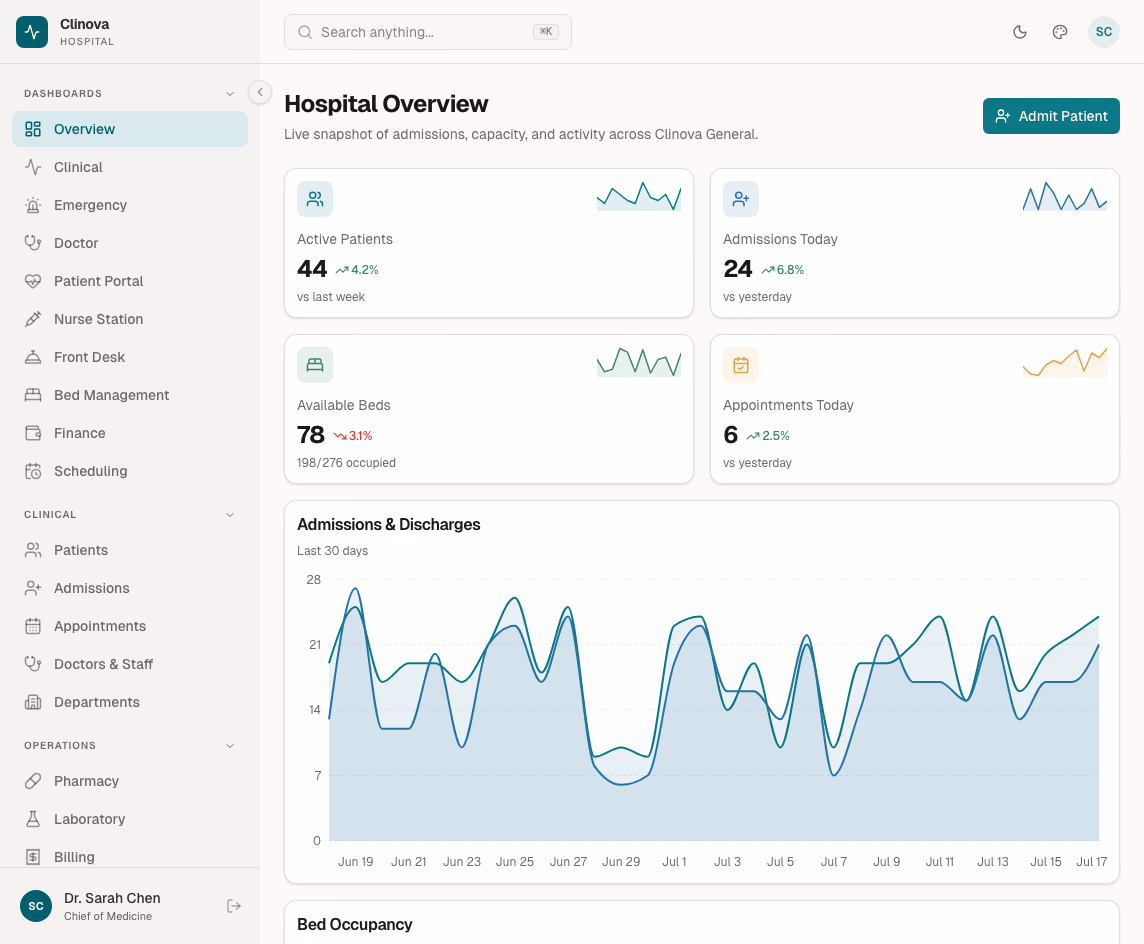Click the 6.8% trend value
The width and height of the screenshot is (1144, 944).
point(790,270)
